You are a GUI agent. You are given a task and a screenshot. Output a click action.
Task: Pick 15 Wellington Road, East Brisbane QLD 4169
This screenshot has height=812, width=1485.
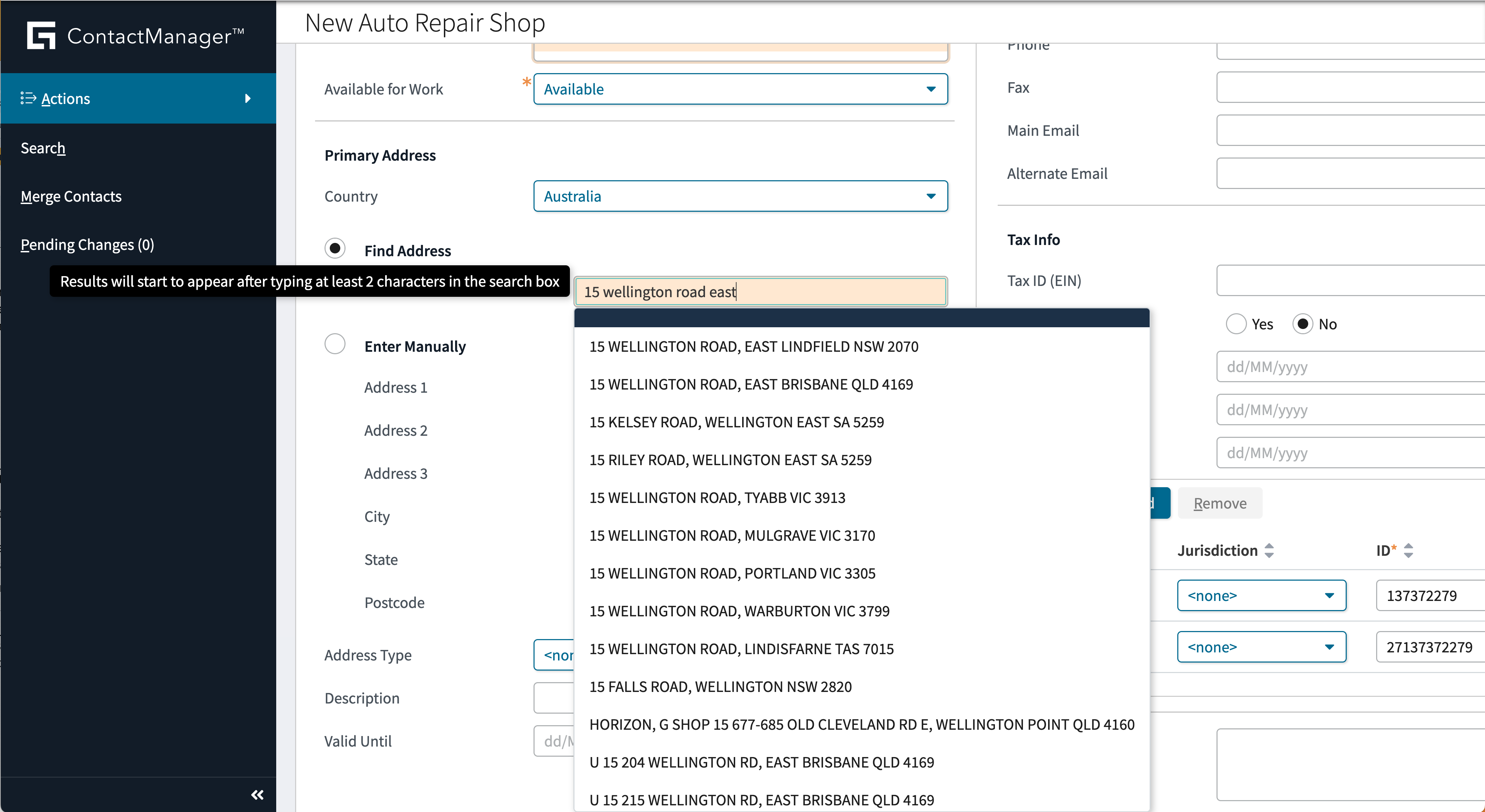(x=751, y=384)
